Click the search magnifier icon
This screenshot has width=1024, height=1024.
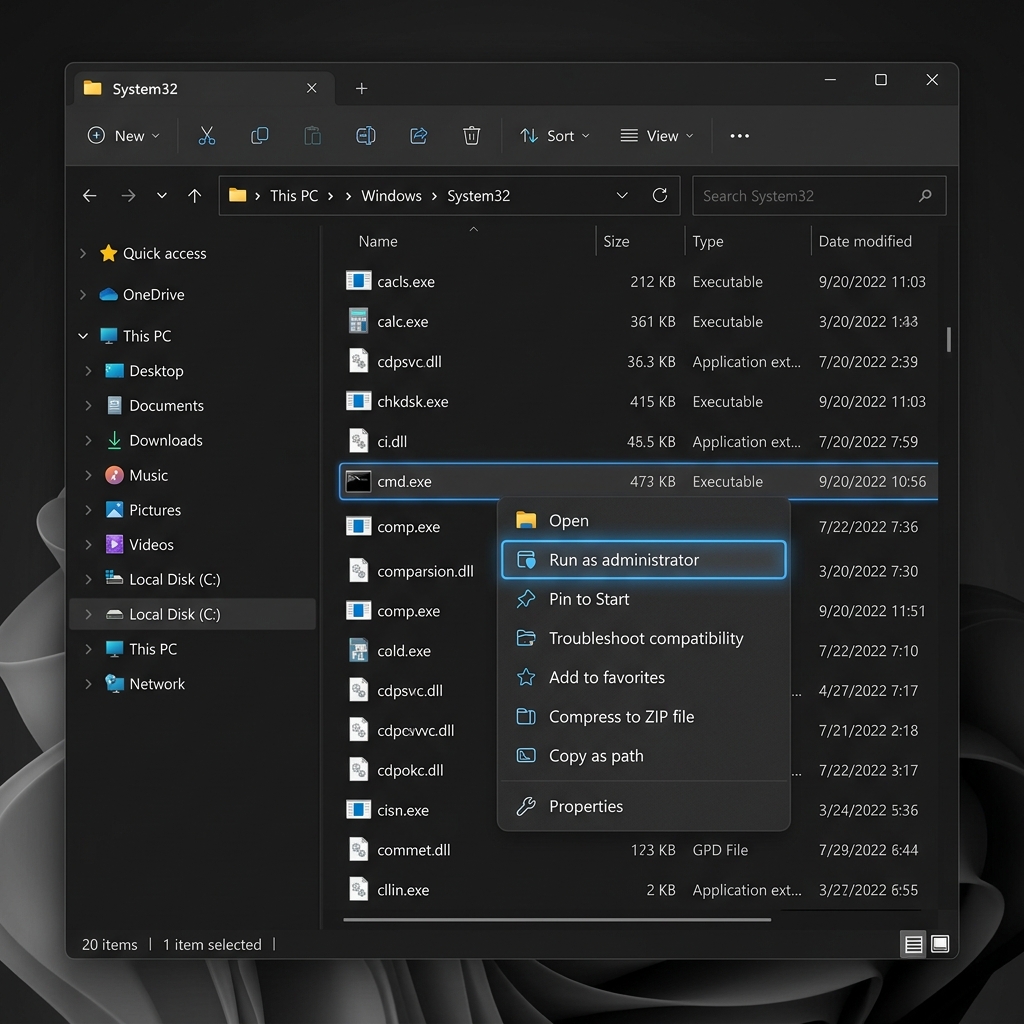coord(925,195)
